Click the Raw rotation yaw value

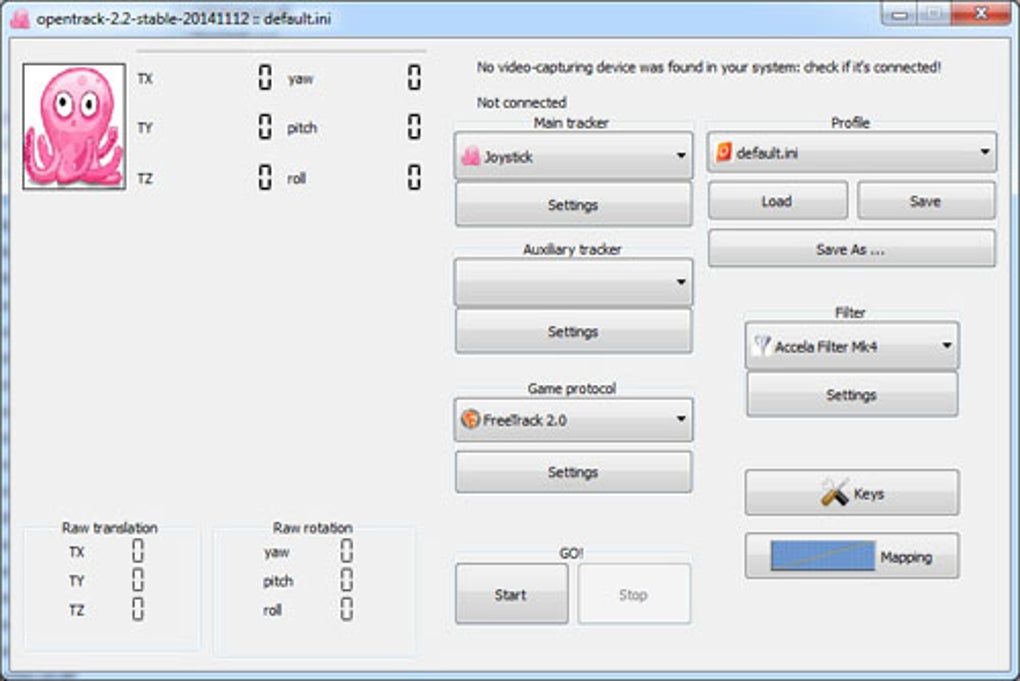tap(347, 551)
